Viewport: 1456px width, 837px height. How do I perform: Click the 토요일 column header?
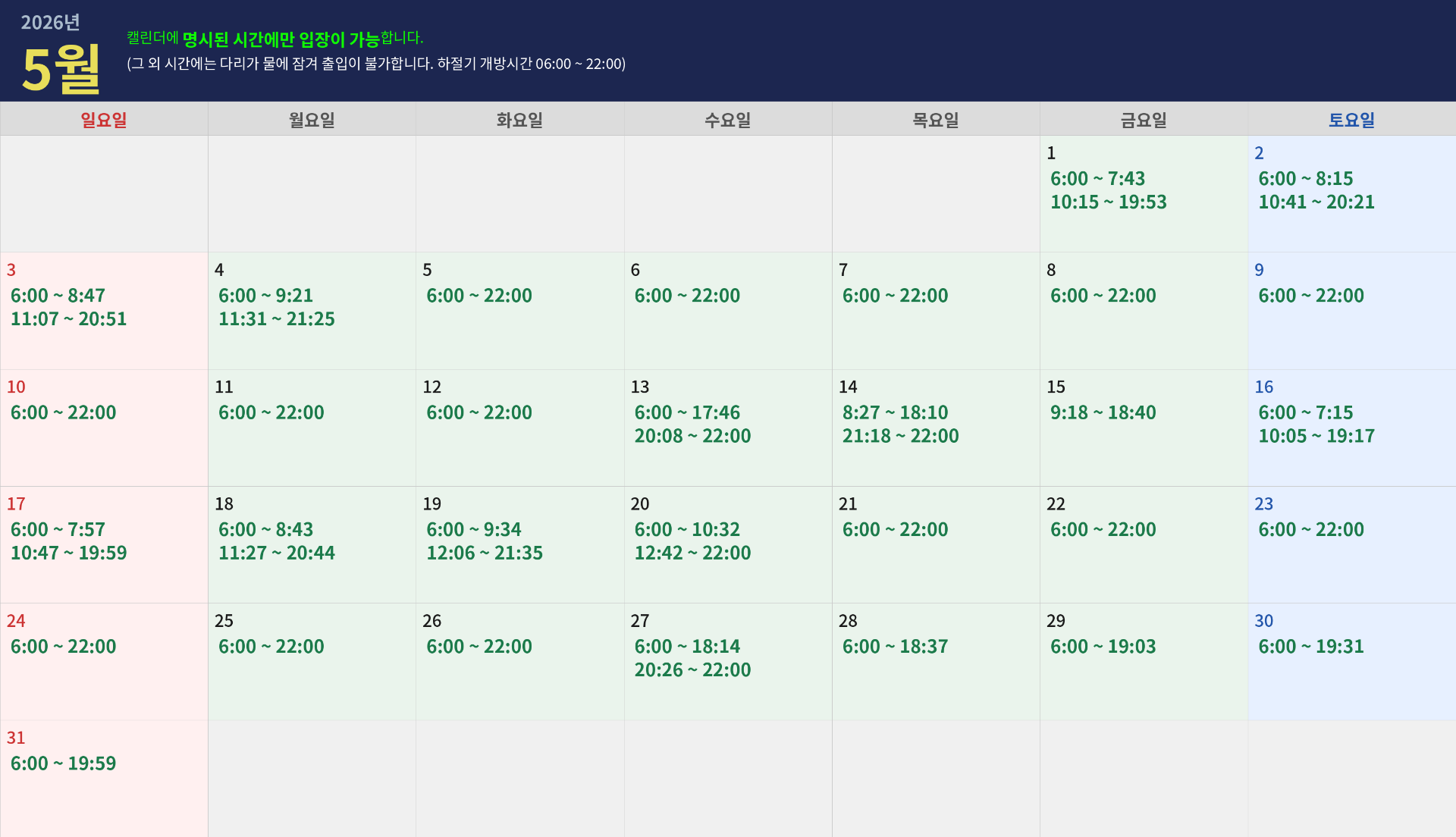tap(1351, 120)
